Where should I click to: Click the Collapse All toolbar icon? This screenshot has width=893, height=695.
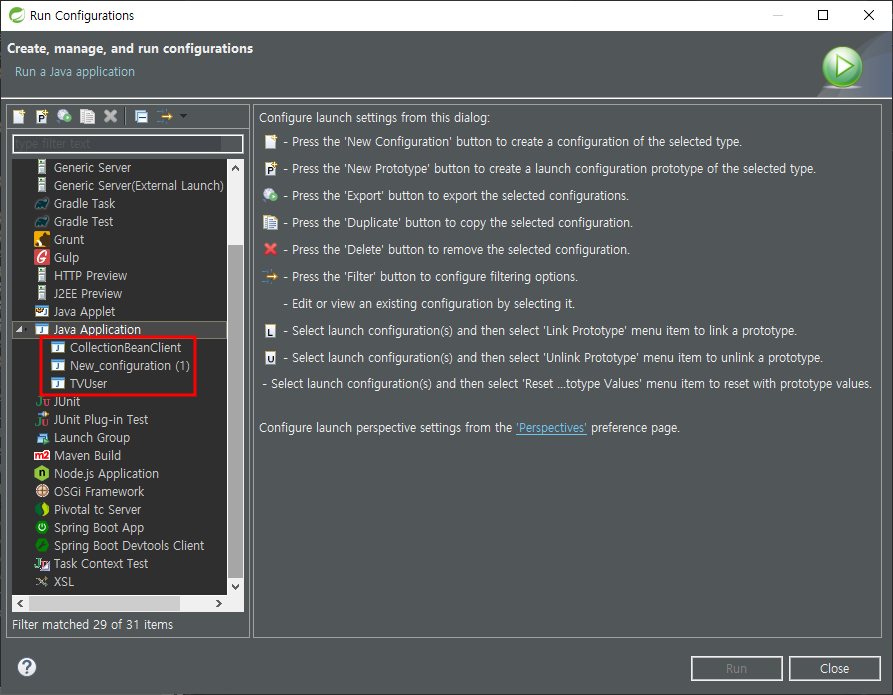[x=141, y=117]
